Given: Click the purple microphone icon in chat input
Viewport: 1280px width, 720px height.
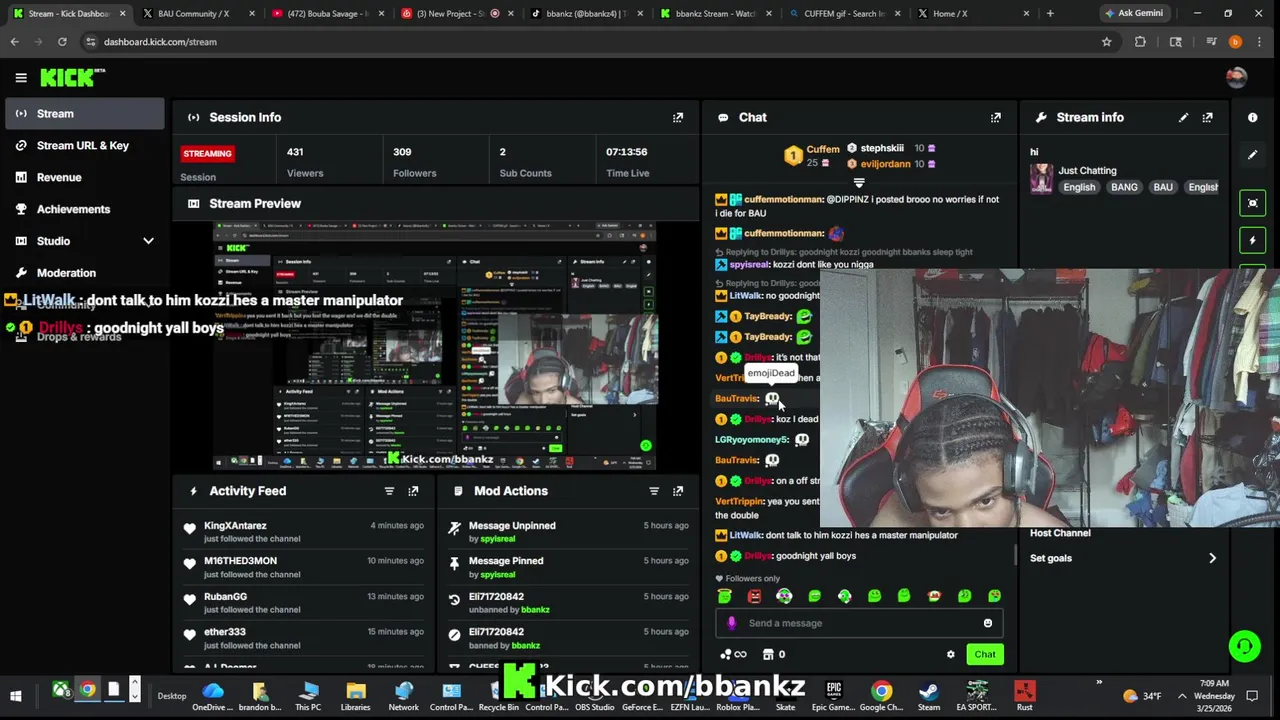Looking at the screenshot, I should pyautogui.click(x=731, y=623).
